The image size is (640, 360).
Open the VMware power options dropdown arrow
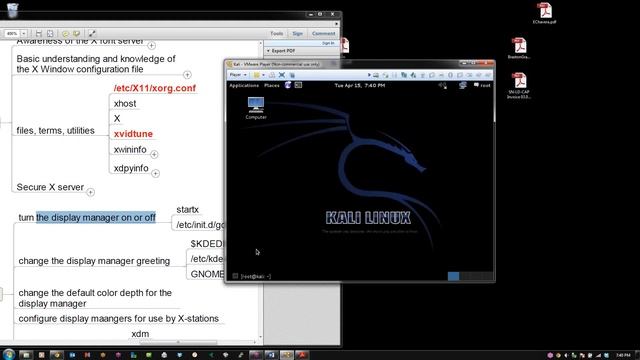(x=263, y=75)
